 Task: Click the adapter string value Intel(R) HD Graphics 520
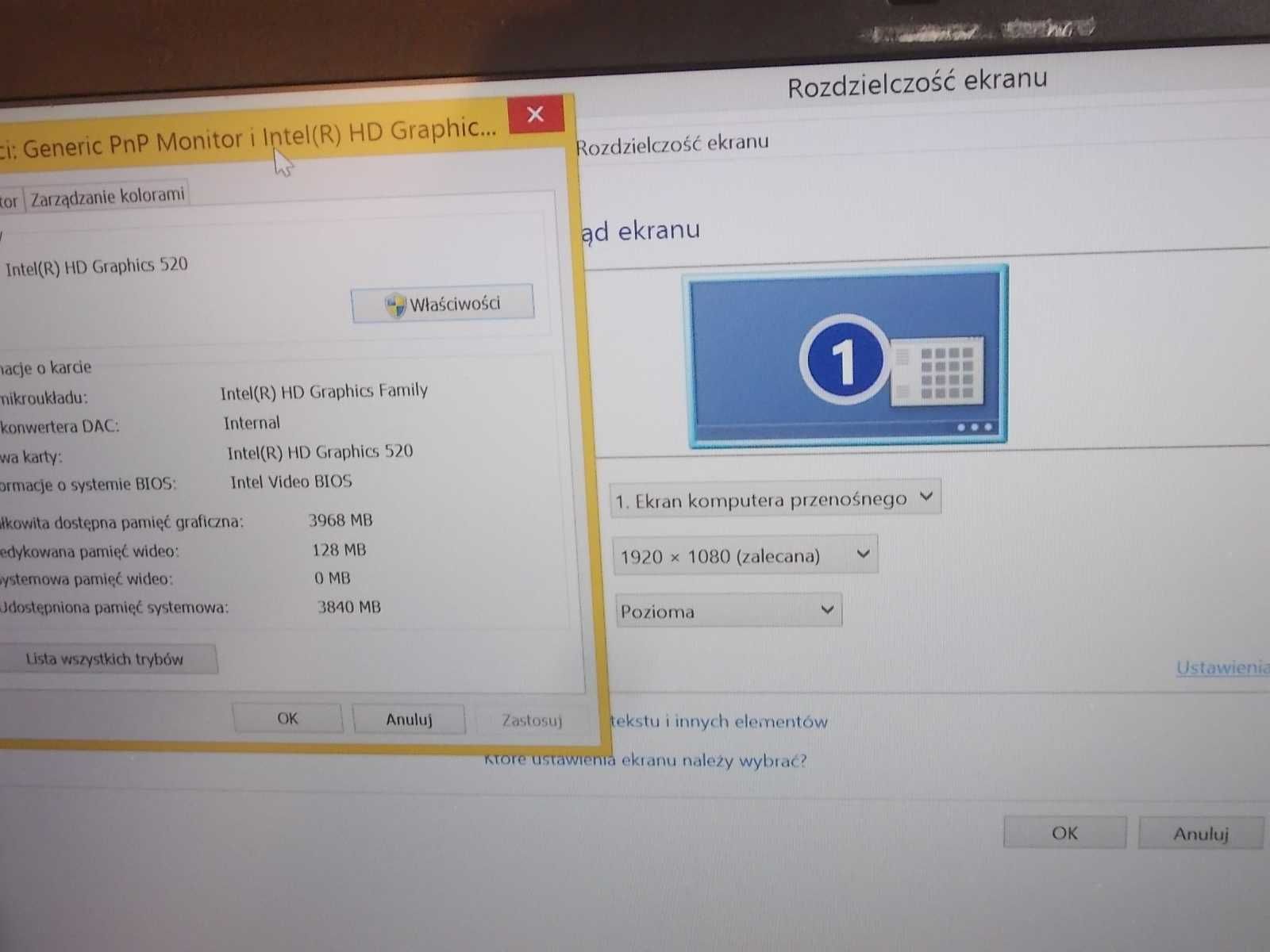click(320, 452)
